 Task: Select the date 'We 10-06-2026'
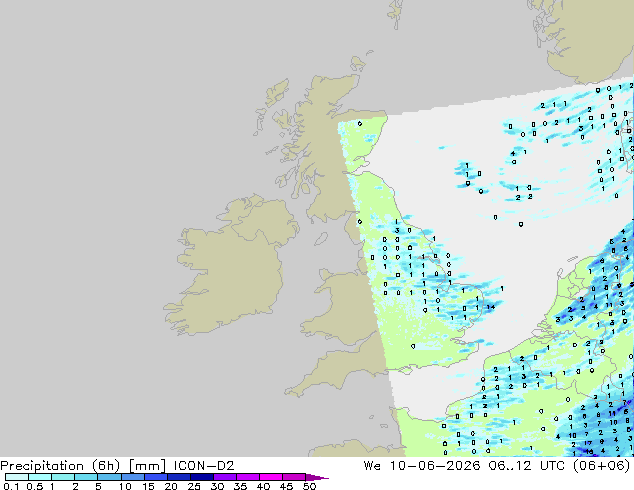click(x=422, y=465)
